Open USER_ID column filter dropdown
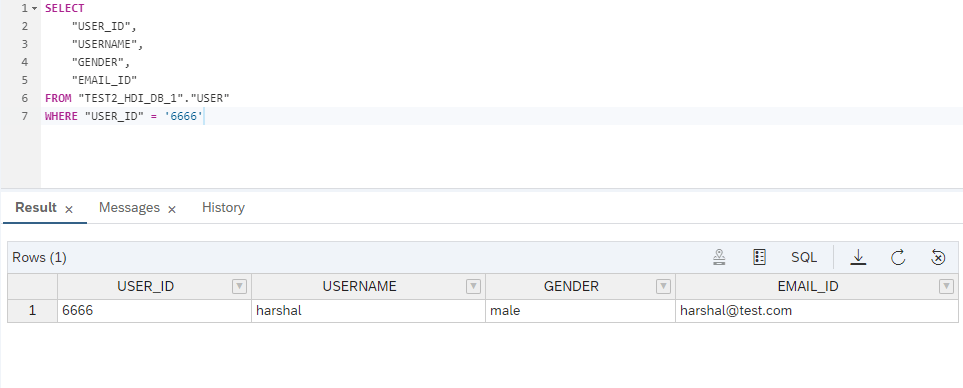Image resolution: width=963 pixels, height=388 pixels. 240,286
